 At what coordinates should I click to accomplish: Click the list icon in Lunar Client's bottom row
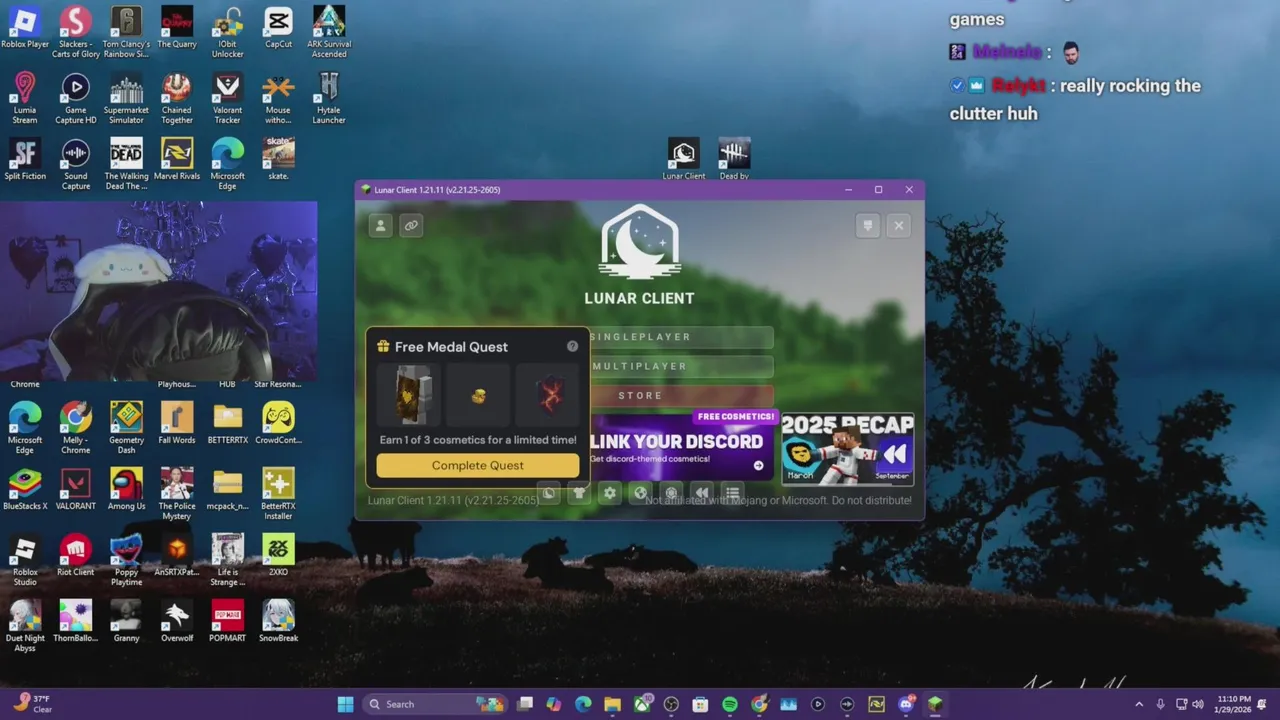[x=732, y=492]
